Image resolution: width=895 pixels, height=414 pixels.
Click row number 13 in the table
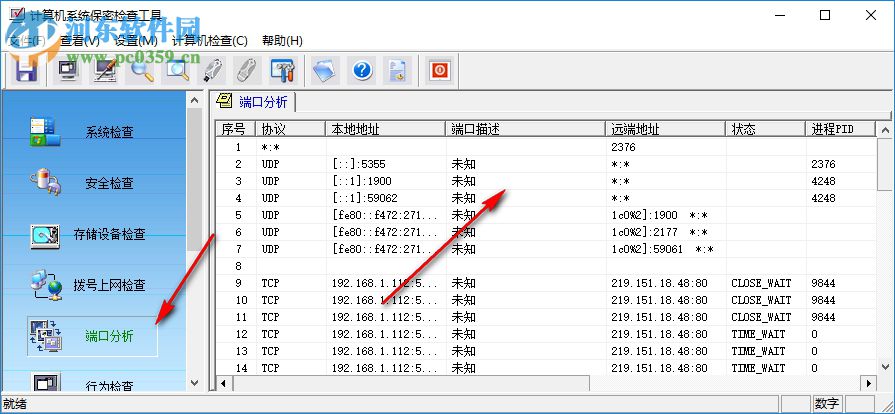click(241, 351)
